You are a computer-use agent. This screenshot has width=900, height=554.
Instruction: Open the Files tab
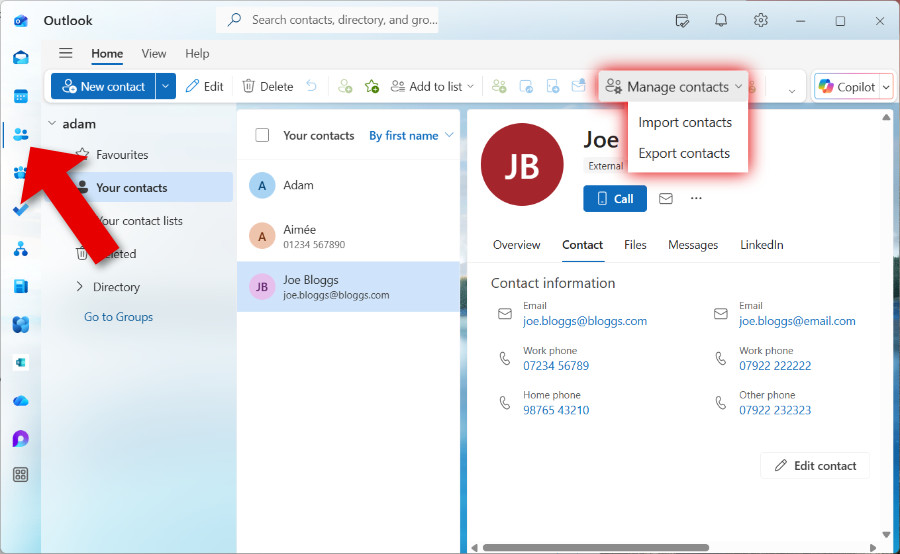635,245
